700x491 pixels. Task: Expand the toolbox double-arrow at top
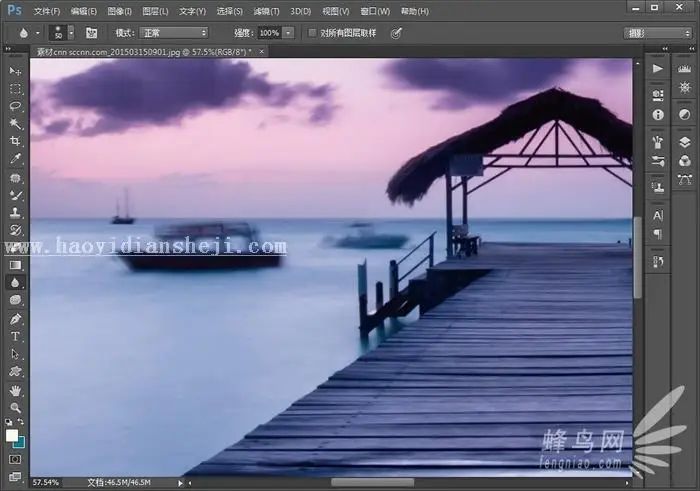click(x=8, y=48)
